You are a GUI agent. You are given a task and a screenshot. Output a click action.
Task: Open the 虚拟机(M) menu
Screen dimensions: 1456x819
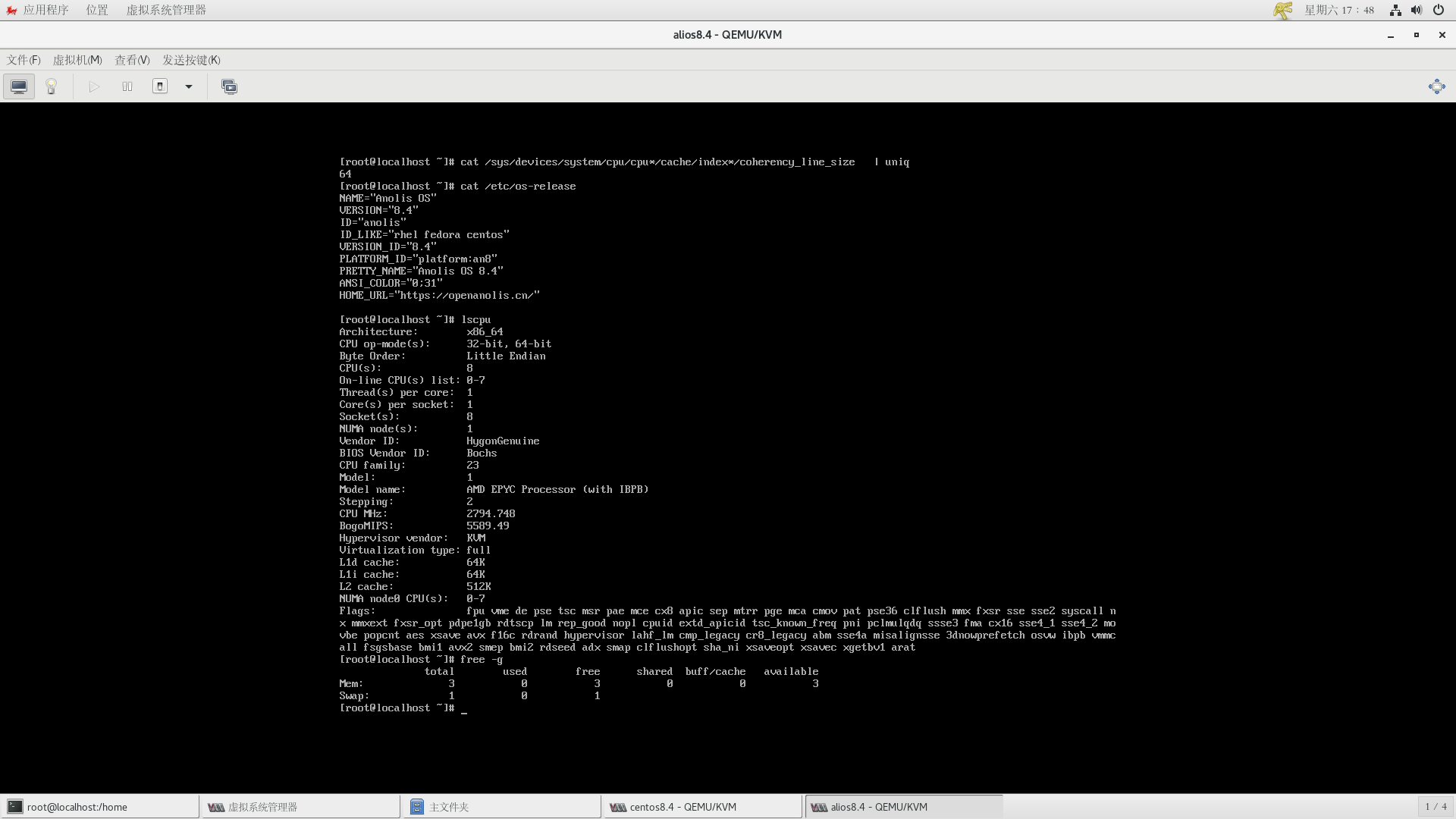tap(77, 60)
